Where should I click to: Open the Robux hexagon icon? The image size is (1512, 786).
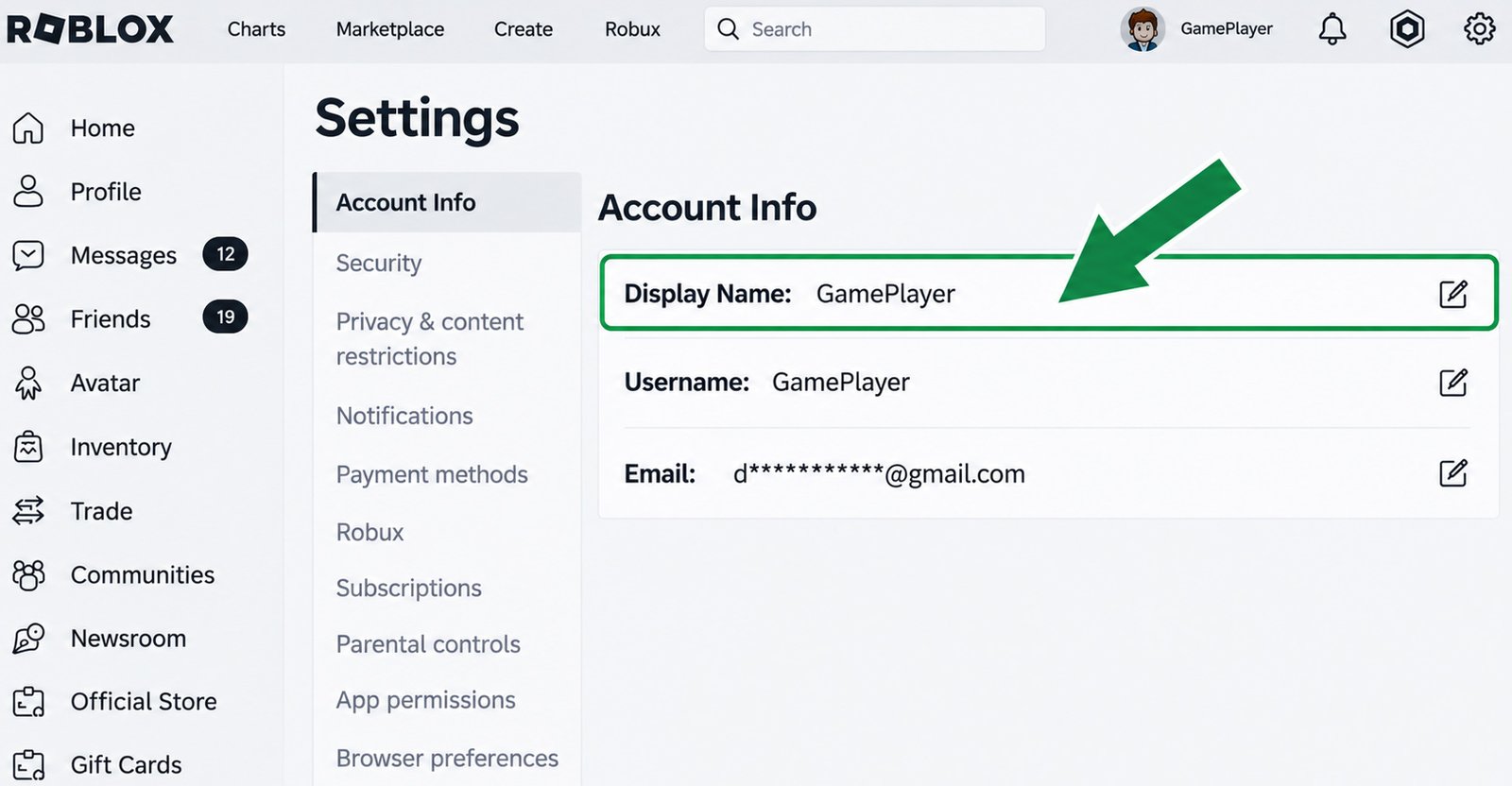1407,29
